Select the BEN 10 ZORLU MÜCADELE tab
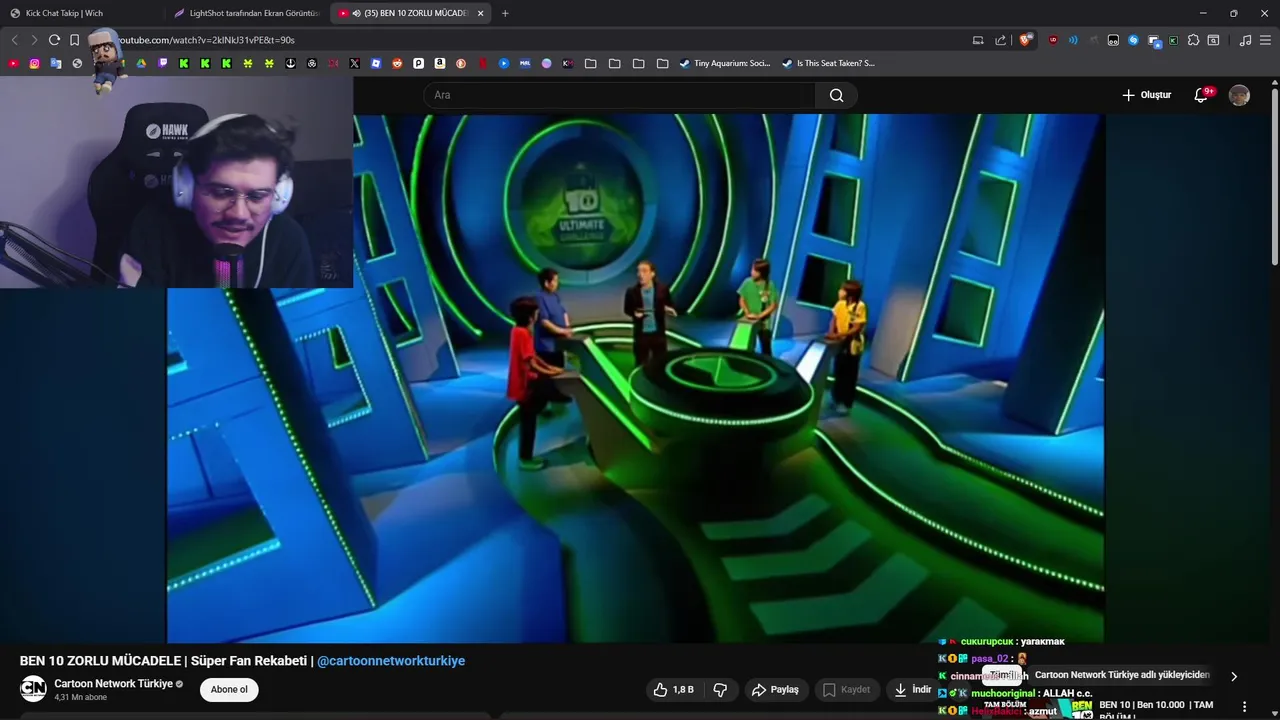The height and width of the screenshot is (720, 1280). [410, 13]
